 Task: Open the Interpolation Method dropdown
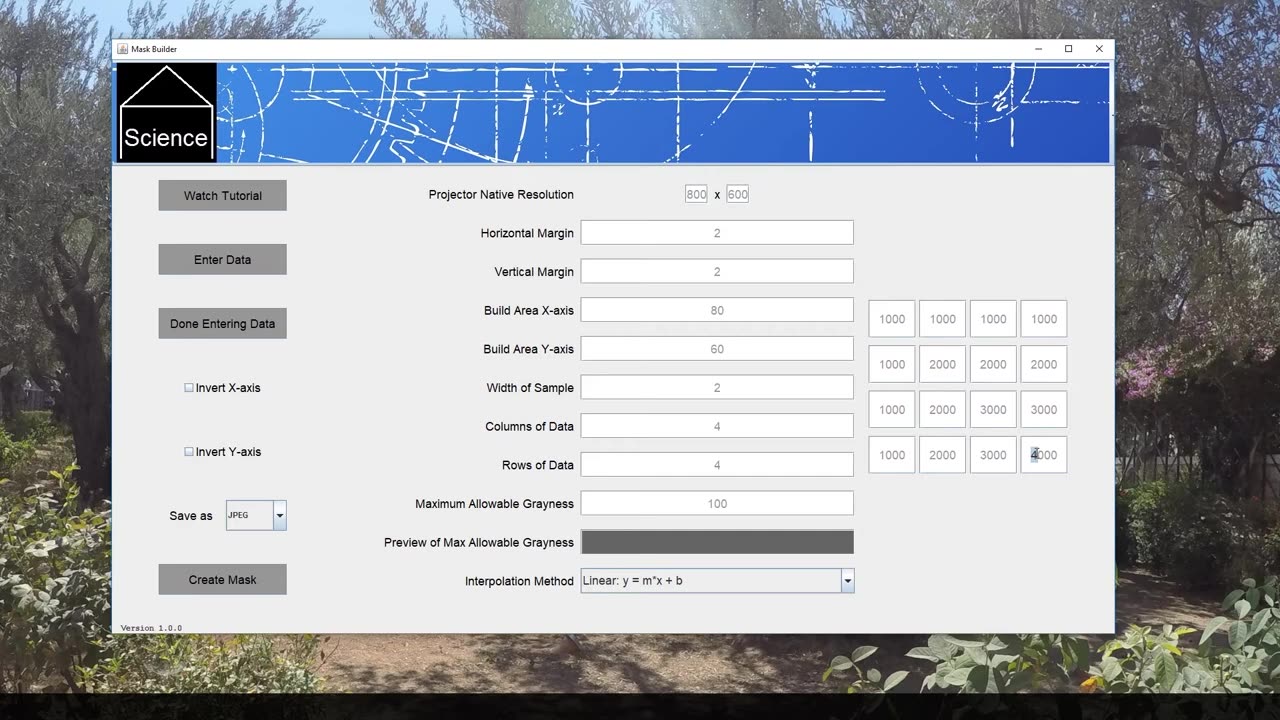(x=847, y=580)
